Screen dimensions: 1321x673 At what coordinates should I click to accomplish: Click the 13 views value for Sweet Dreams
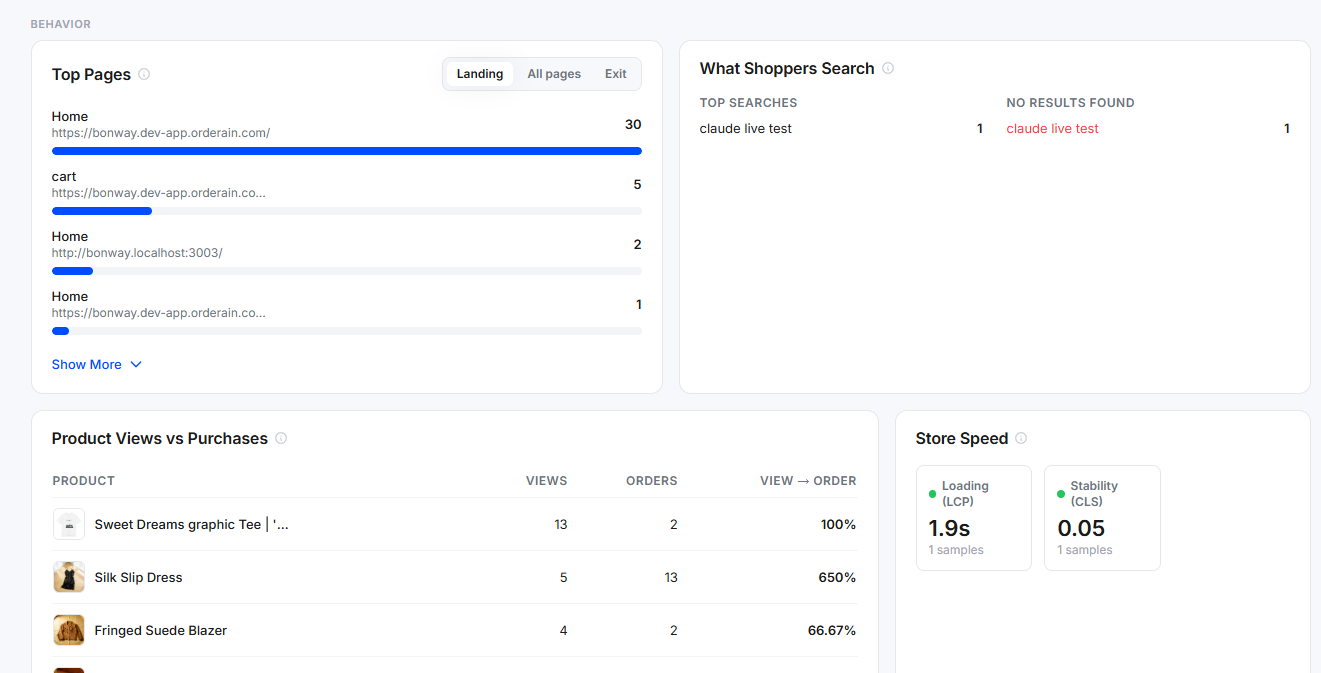click(561, 525)
